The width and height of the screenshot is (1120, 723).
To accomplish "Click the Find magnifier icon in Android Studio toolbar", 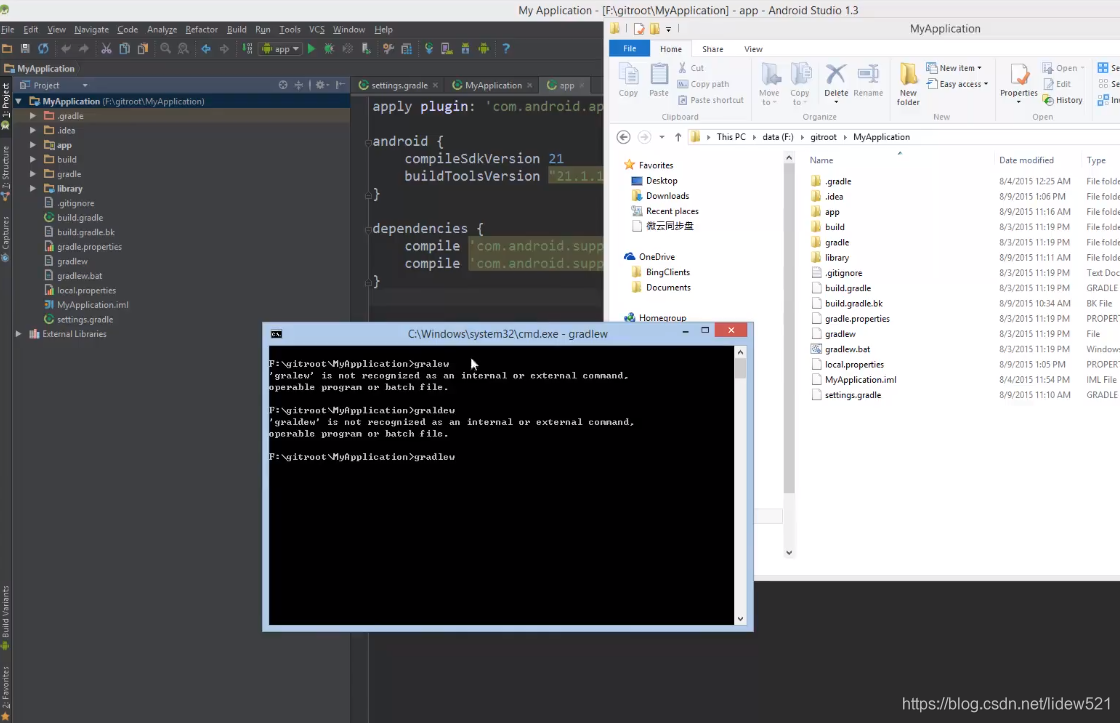I will [x=165, y=49].
